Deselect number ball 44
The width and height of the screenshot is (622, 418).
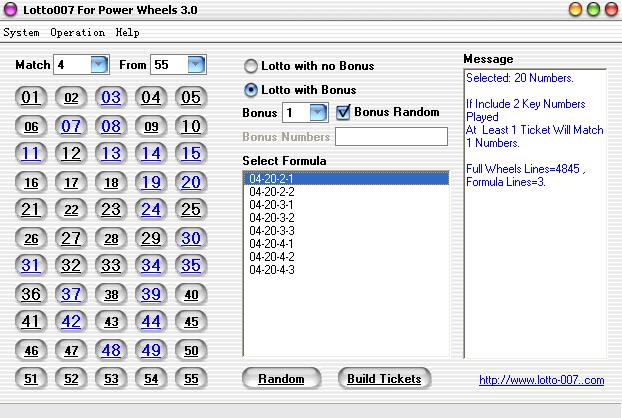[151, 321]
